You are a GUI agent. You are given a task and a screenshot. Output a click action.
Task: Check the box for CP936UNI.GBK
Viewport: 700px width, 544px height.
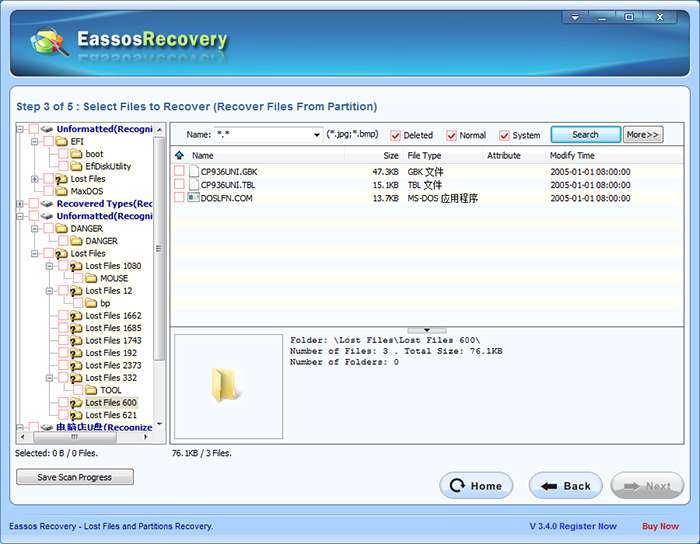[x=179, y=171]
